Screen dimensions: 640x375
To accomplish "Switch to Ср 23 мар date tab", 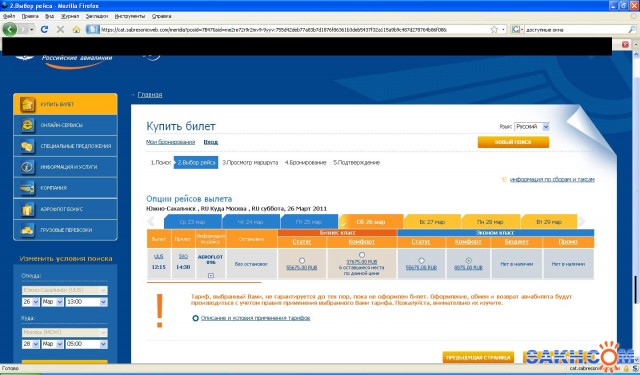I will 193,222.
